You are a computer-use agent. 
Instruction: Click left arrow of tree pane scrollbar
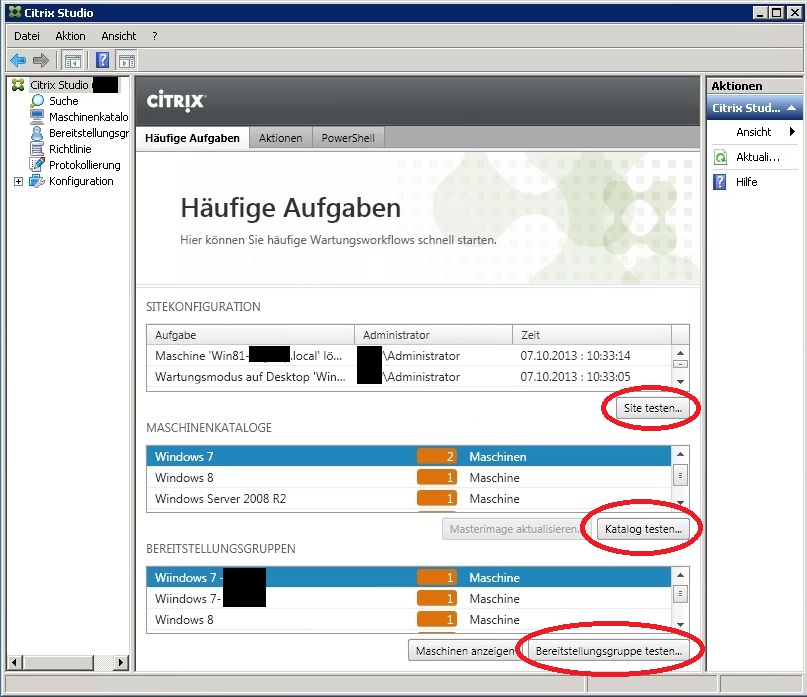[14, 663]
